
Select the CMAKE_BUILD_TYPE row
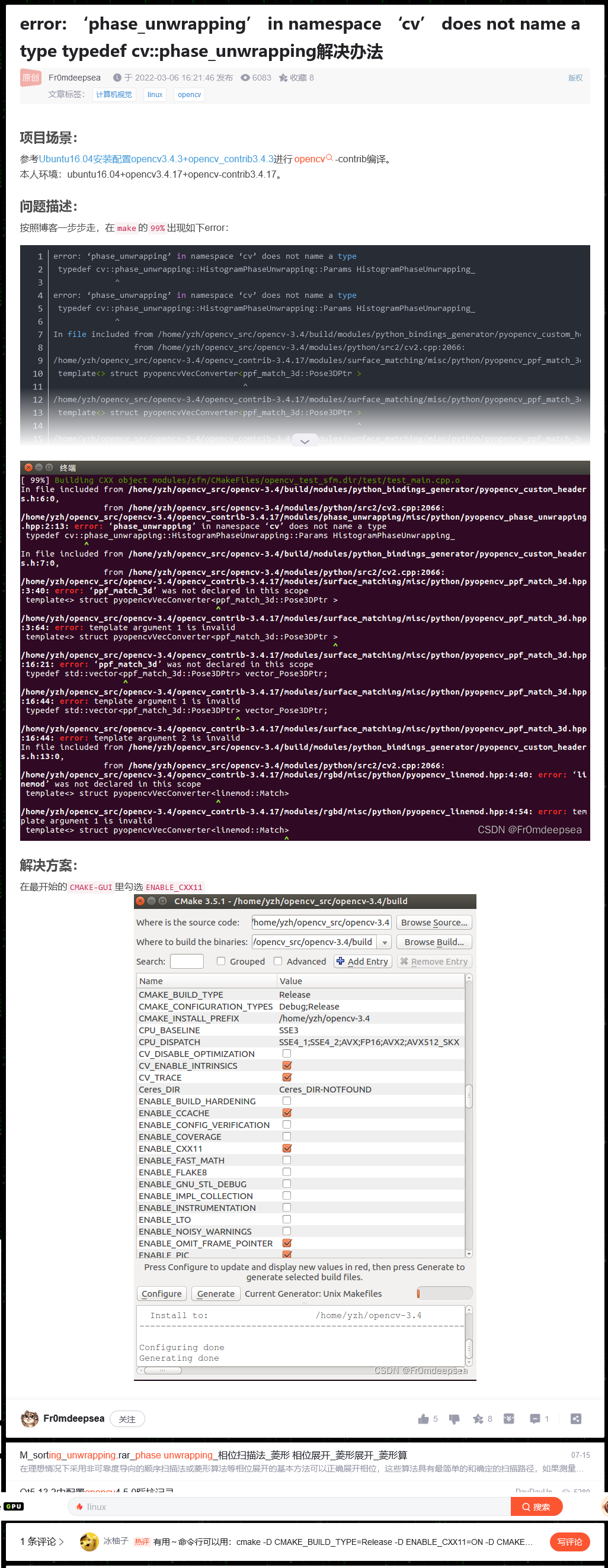[x=300, y=995]
